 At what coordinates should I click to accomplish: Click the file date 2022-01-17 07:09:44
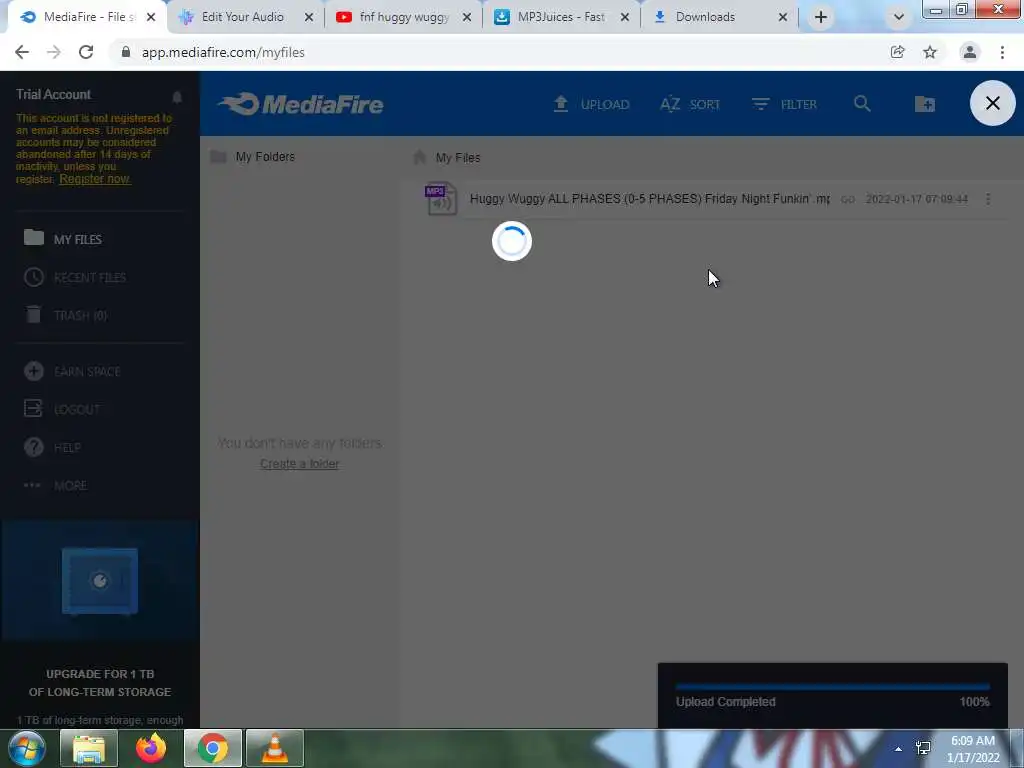pos(917,199)
